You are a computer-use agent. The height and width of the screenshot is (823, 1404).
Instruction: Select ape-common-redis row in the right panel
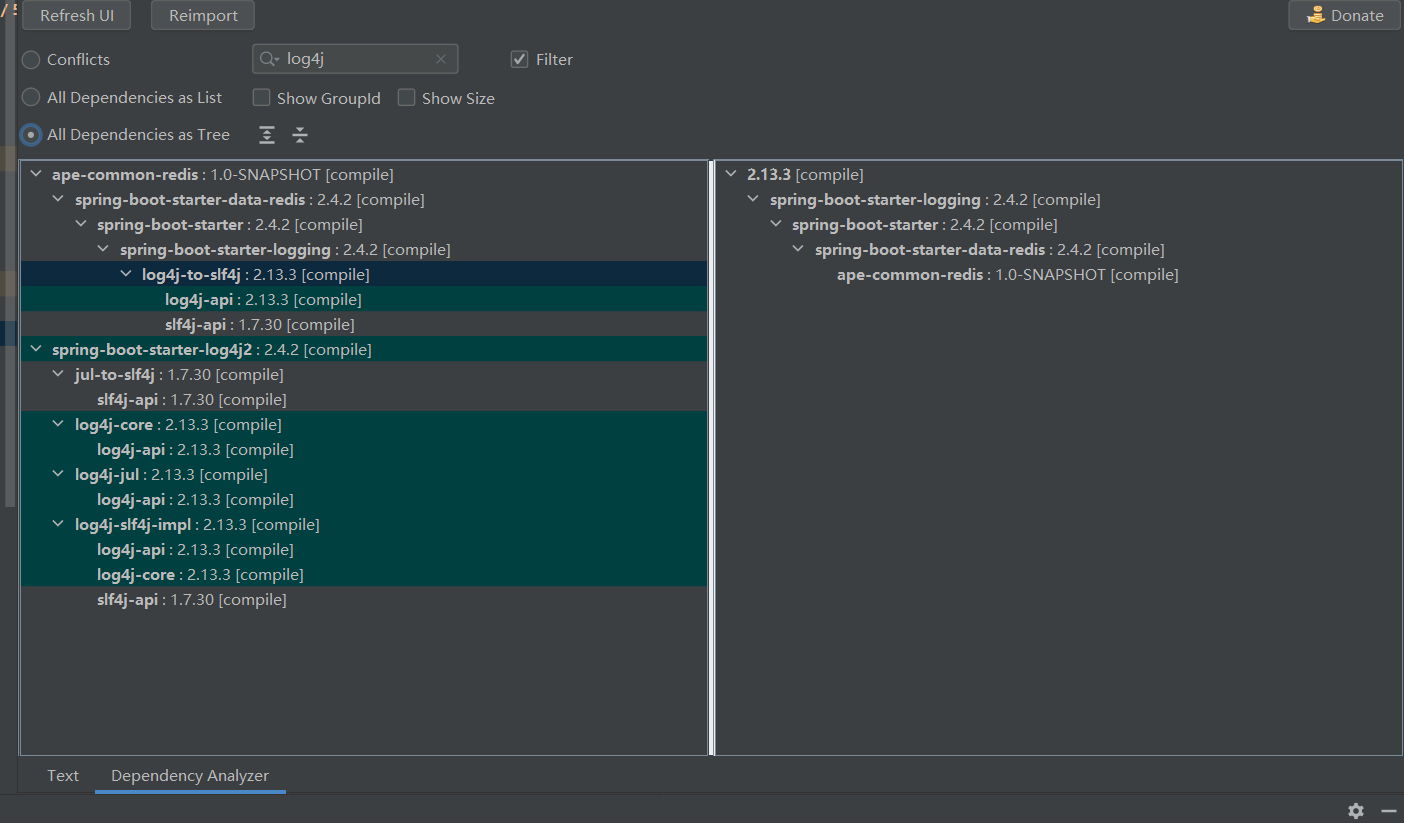[1059, 274]
